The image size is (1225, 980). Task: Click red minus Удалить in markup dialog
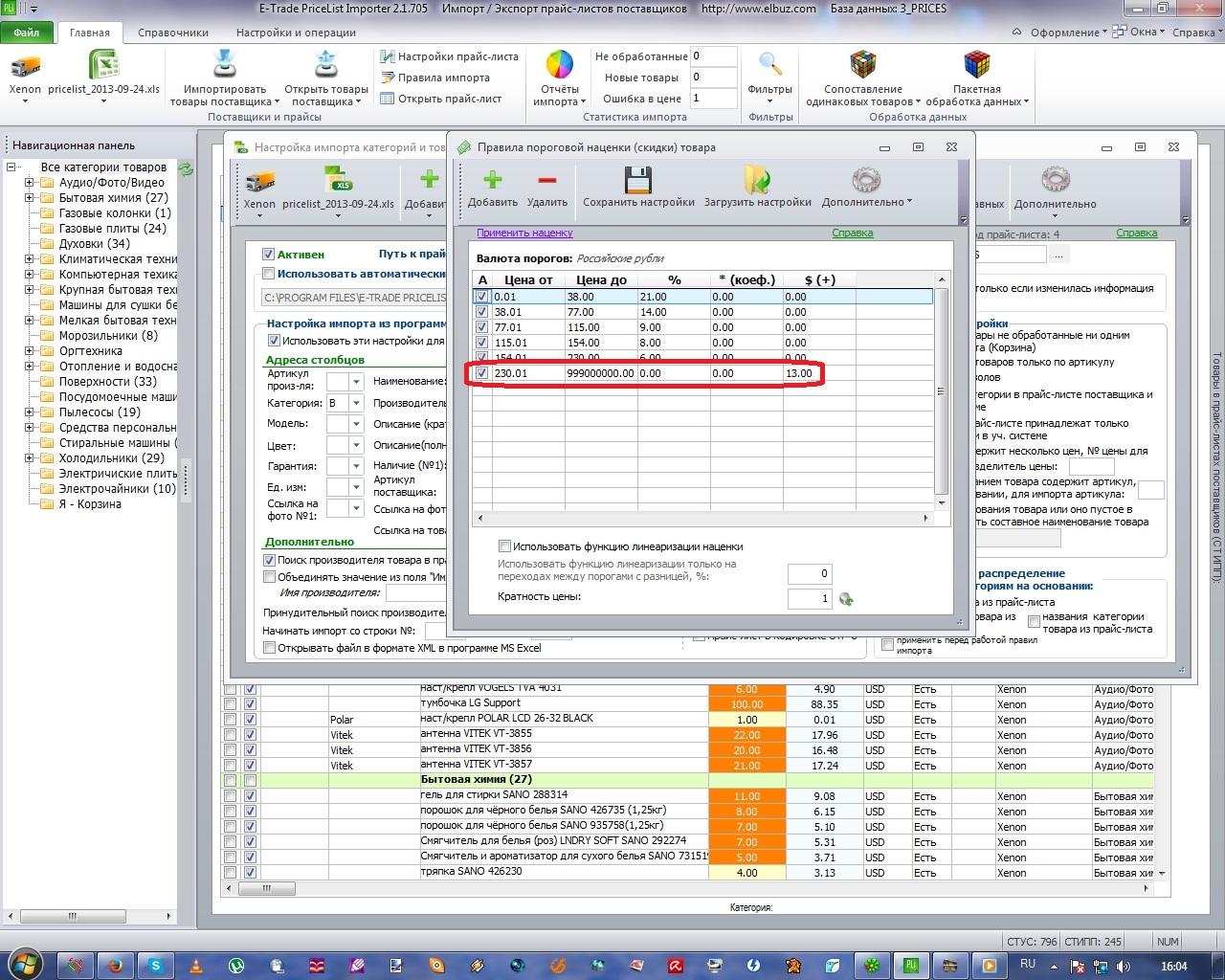pos(547,179)
